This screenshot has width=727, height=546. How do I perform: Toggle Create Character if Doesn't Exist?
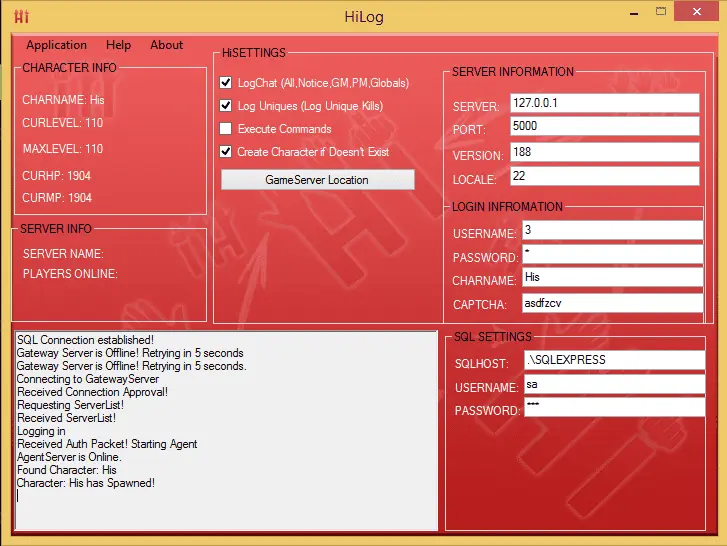(x=226, y=152)
